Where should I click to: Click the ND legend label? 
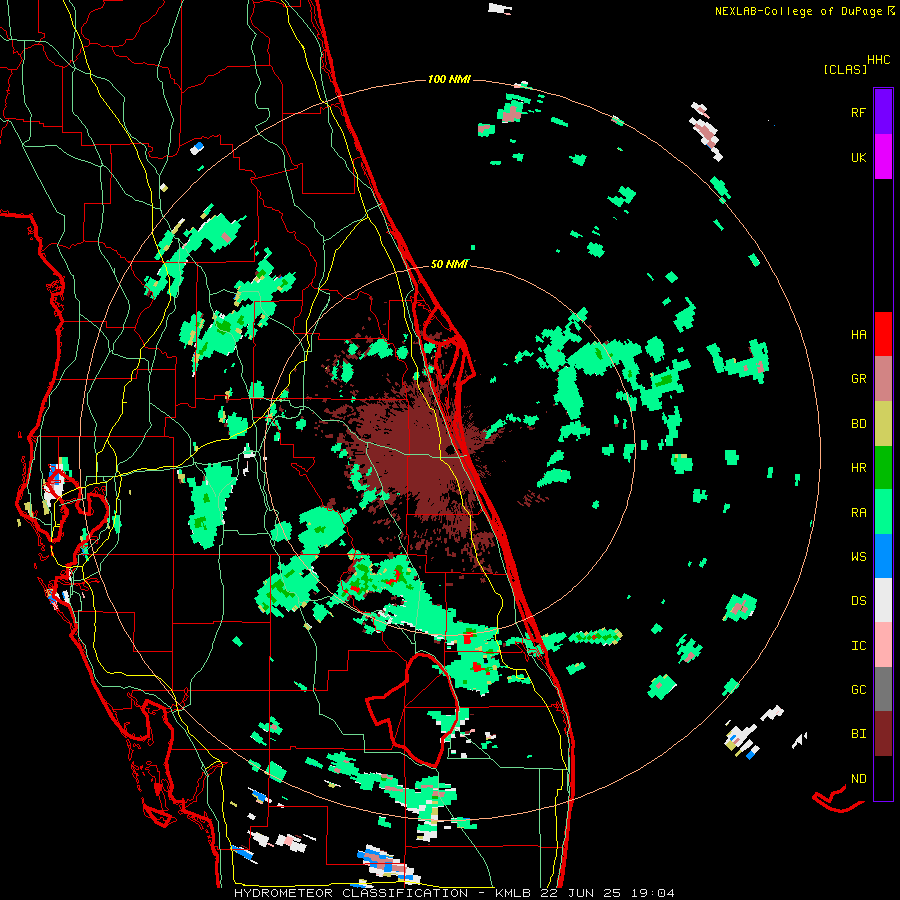point(858,779)
